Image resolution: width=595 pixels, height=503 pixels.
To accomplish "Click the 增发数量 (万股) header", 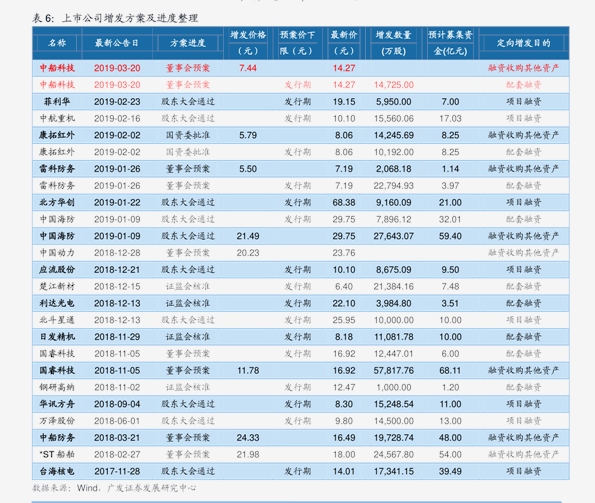I will pyautogui.click(x=394, y=43).
